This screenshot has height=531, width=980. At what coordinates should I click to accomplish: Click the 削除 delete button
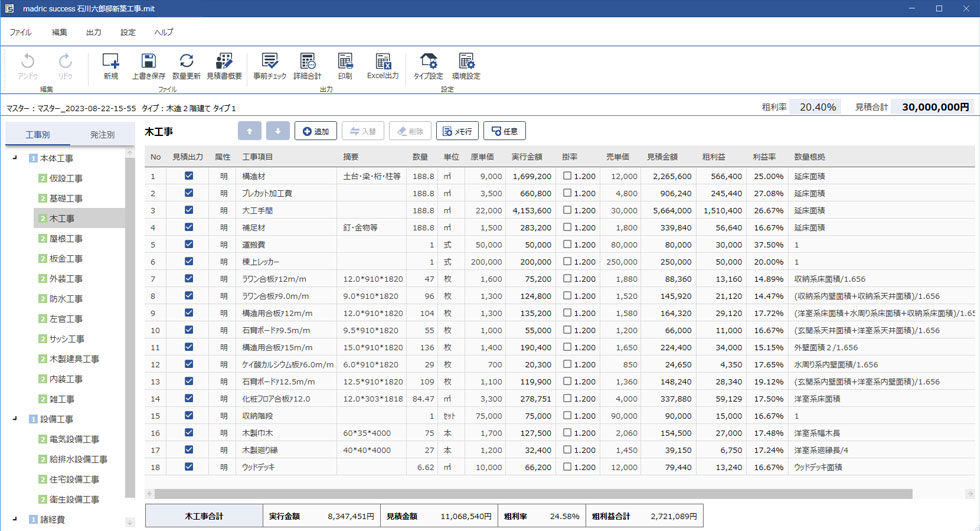(410, 131)
